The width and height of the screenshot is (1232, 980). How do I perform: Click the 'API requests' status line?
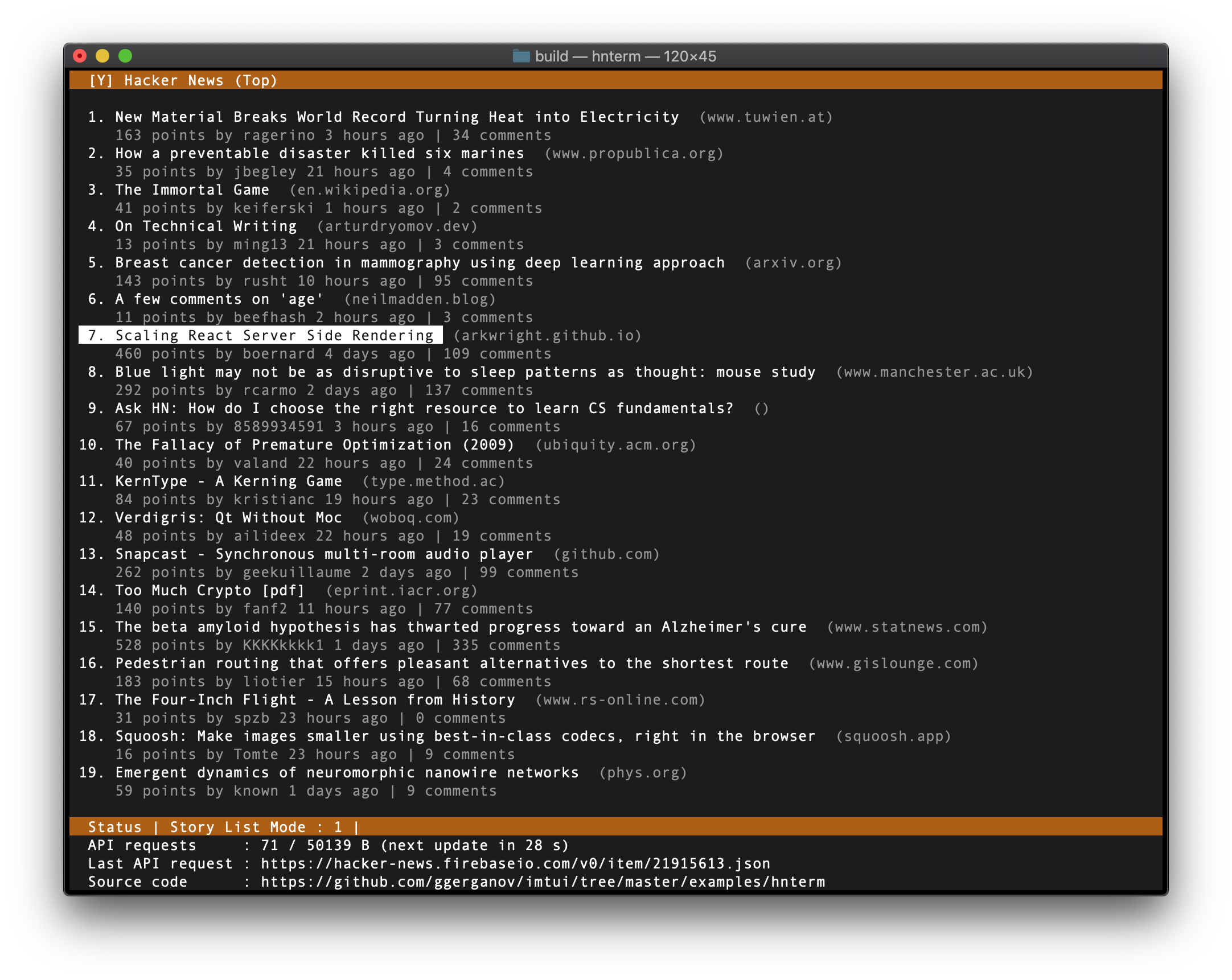tap(328, 846)
